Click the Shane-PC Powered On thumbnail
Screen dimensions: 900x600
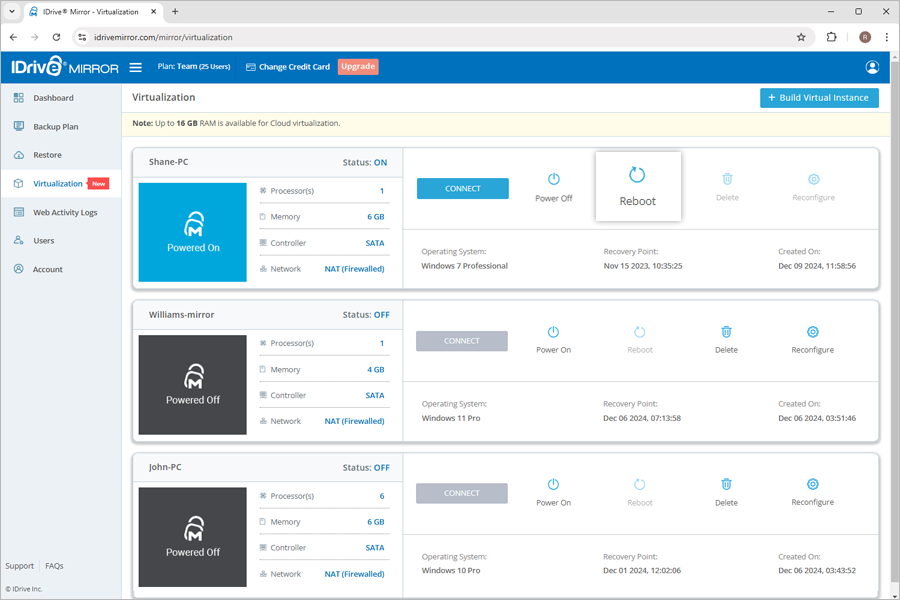click(193, 232)
